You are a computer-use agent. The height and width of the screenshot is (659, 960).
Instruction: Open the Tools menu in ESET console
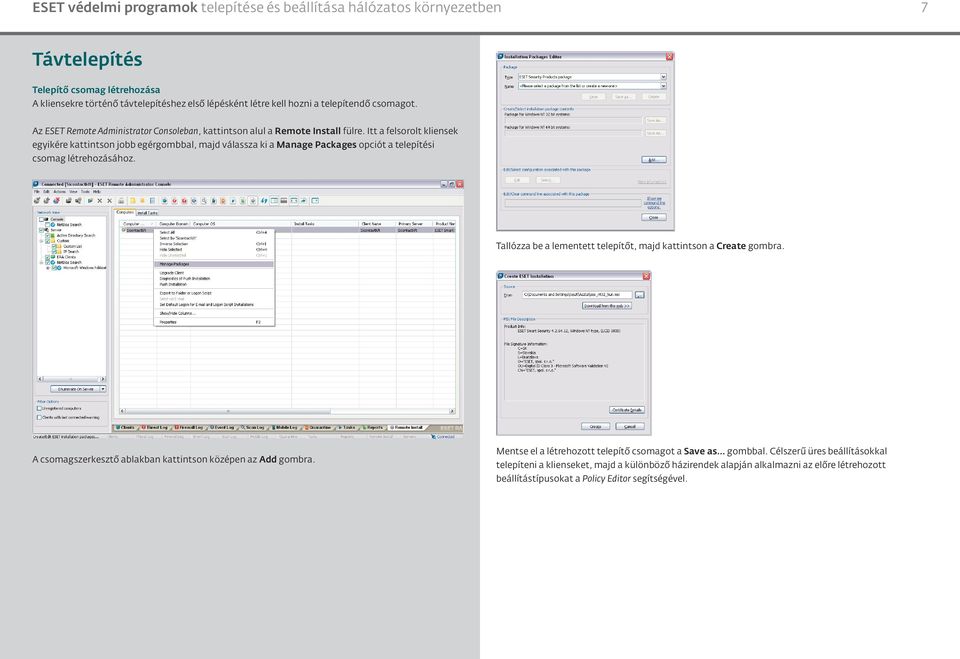click(85, 192)
